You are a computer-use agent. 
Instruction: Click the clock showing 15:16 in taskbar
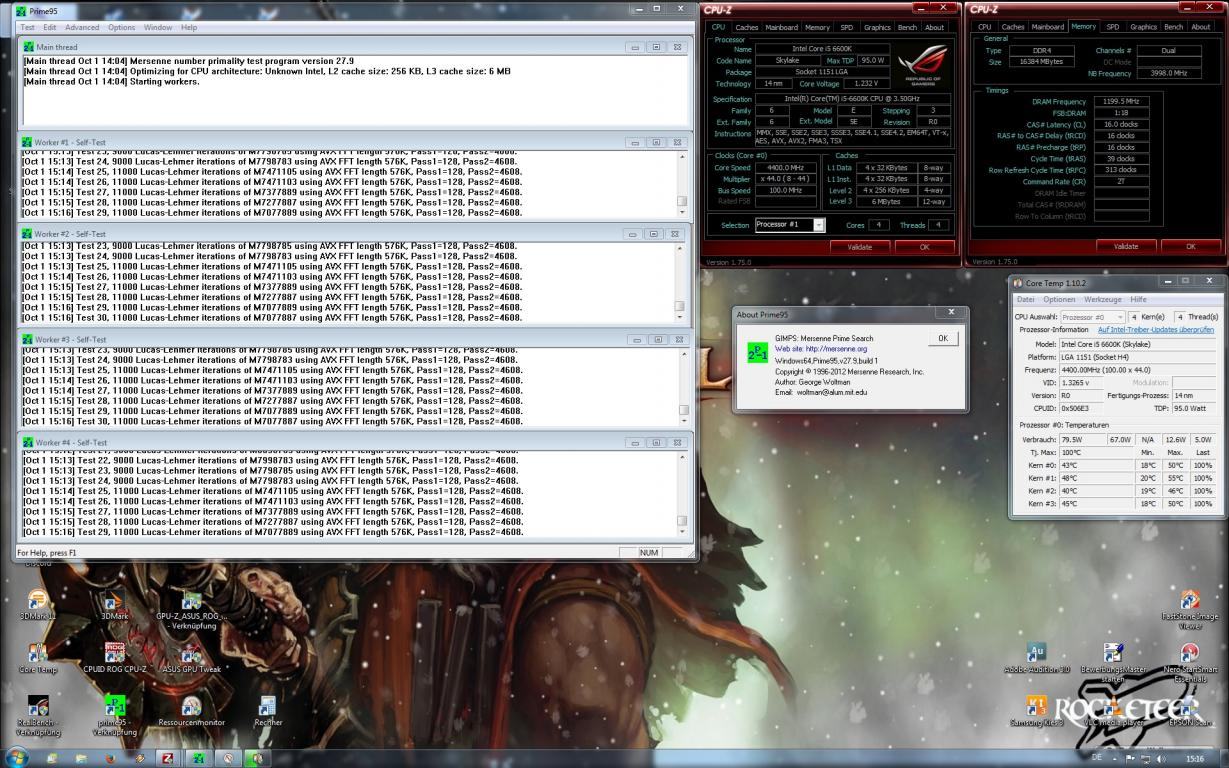click(x=1194, y=759)
